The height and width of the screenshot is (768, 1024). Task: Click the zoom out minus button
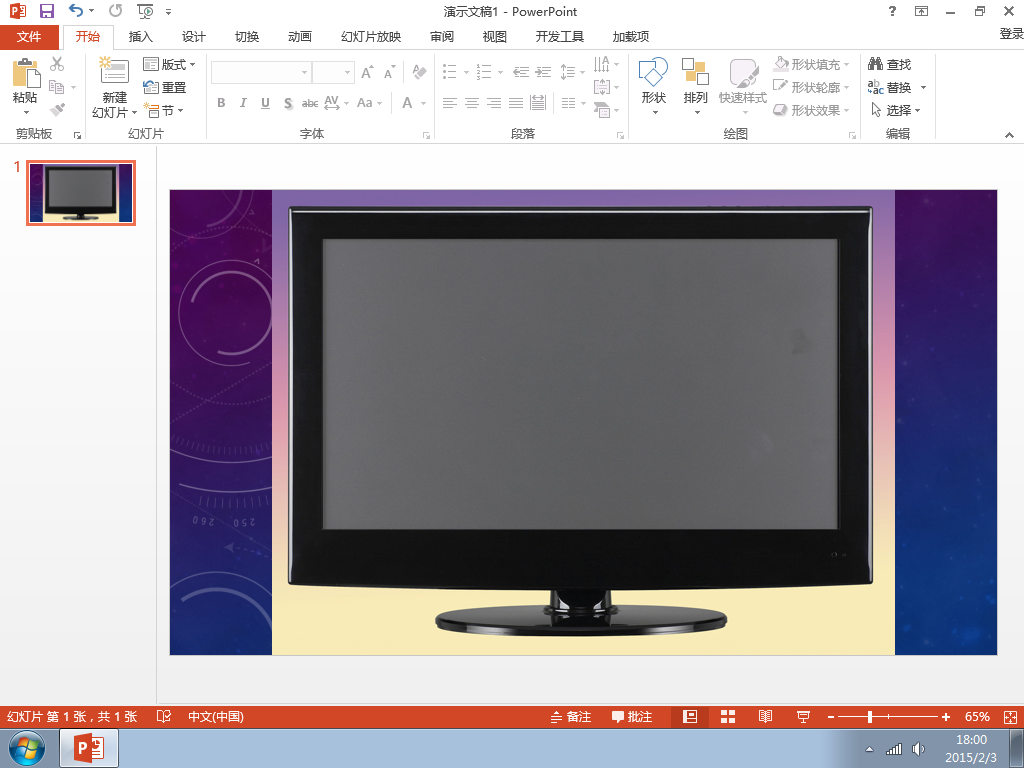[x=831, y=716]
